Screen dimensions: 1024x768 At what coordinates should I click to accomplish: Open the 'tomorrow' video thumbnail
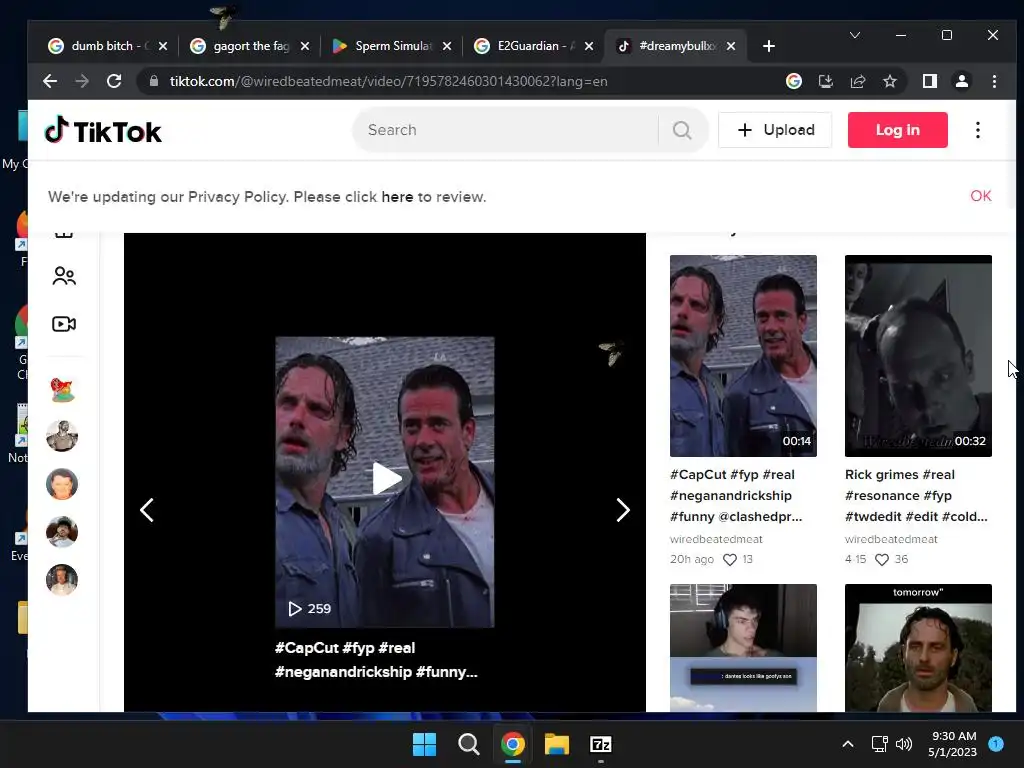coord(918,648)
